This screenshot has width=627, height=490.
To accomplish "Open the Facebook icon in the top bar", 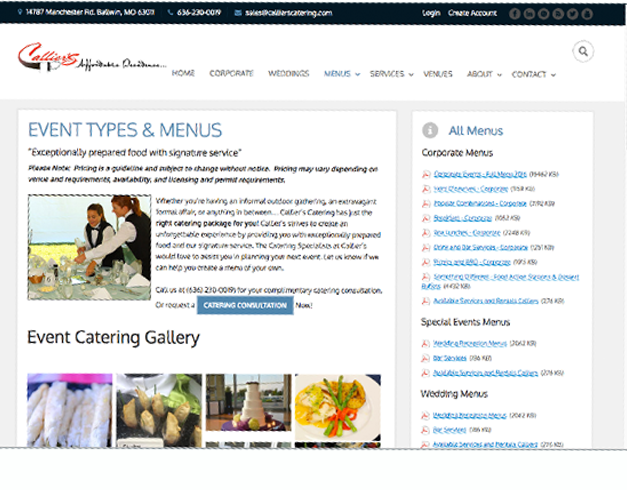I will click(515, 14).
